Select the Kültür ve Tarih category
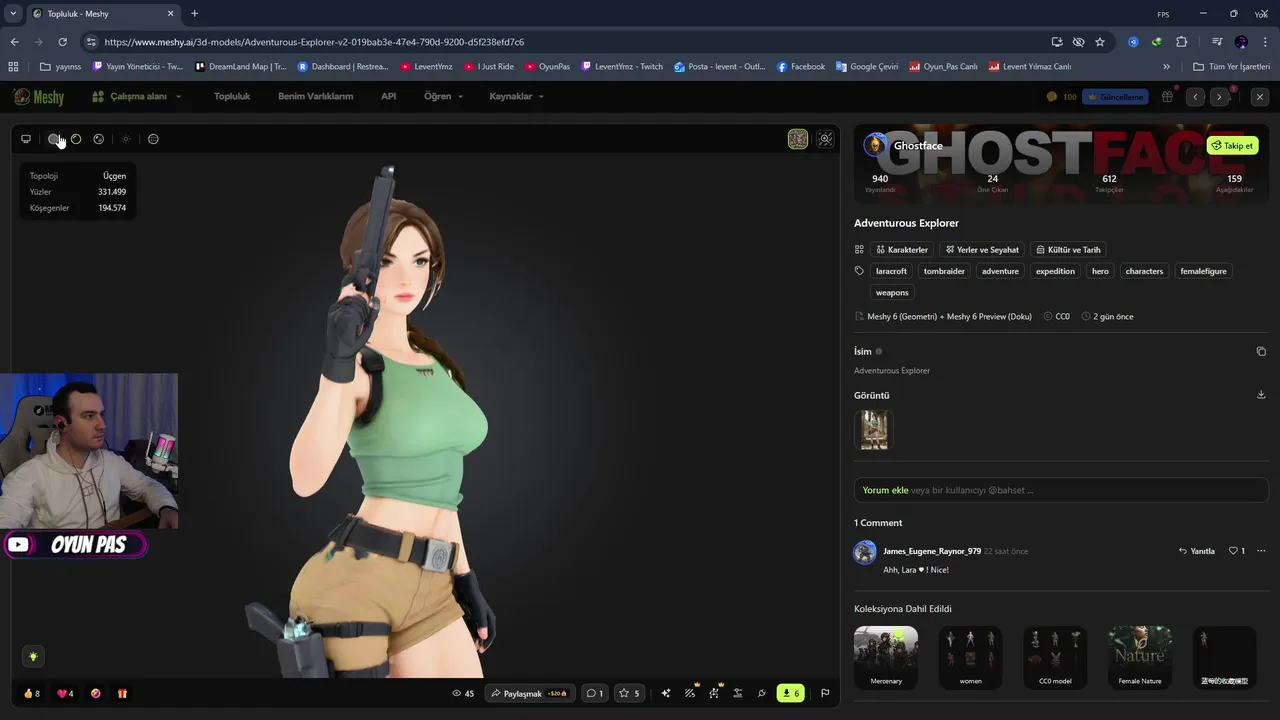The image size is (1280, 720). [1068, 250]
